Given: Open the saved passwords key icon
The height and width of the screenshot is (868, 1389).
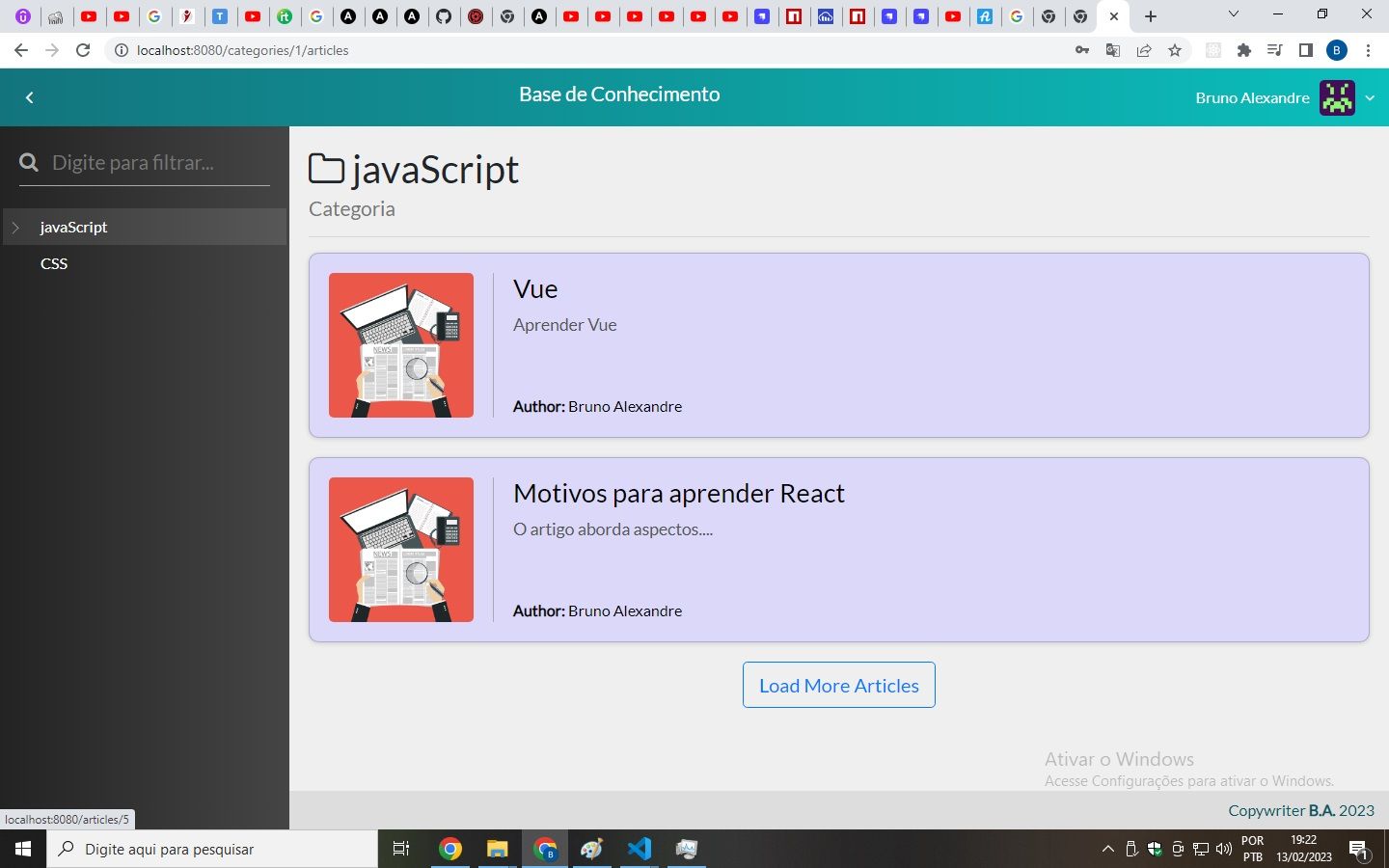Looking at the screenshot, I should pos(1082,50).
